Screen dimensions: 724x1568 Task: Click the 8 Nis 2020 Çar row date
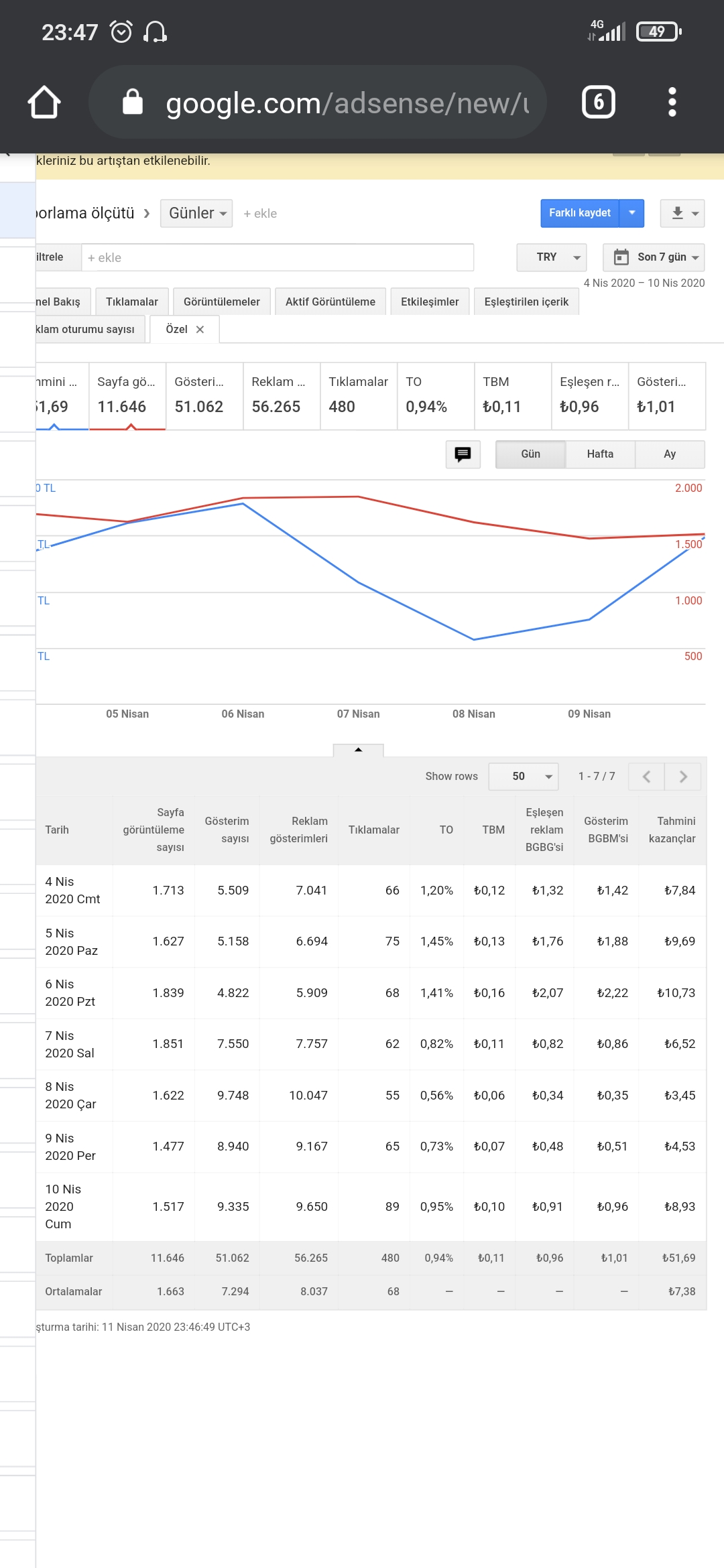coord(70,1096)
